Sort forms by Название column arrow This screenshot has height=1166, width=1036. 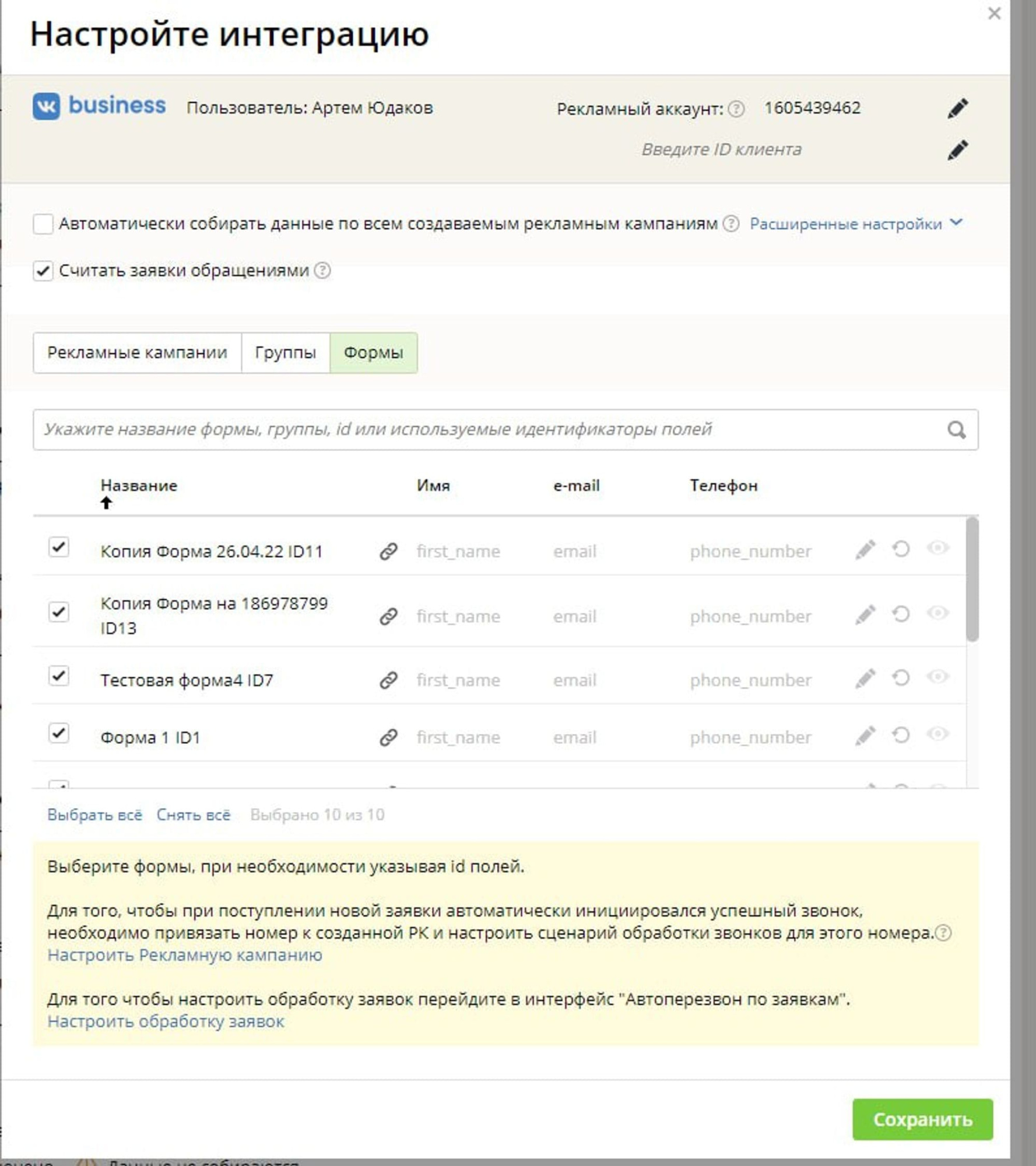106,503
